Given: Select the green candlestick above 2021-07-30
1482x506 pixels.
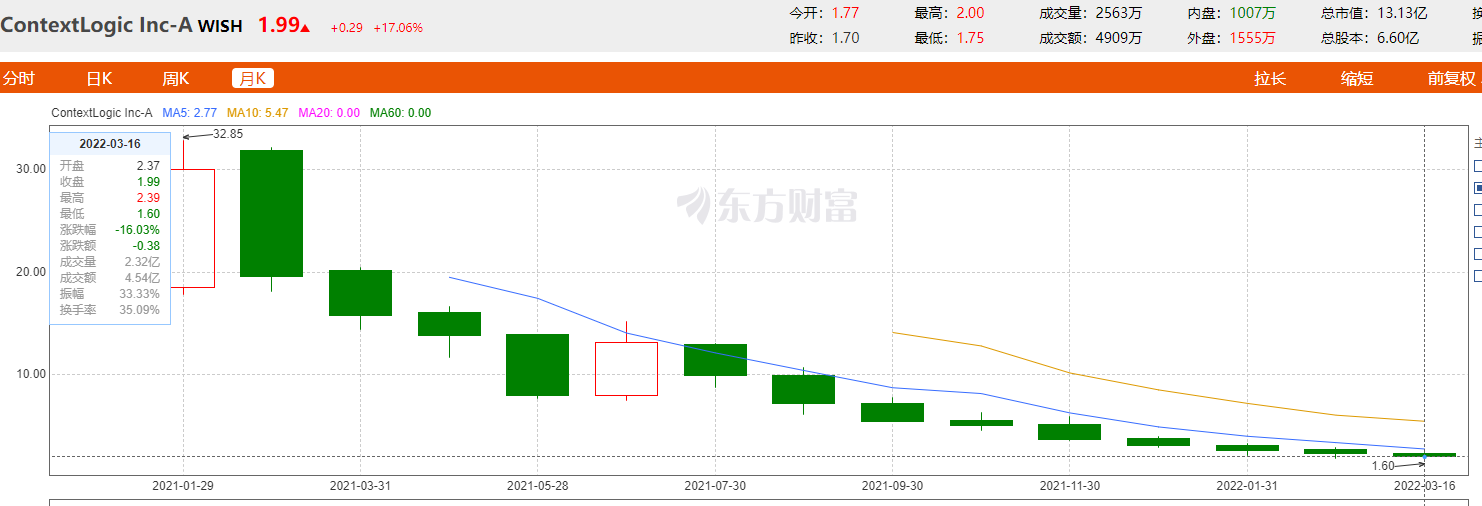Looking at the screenshot, I should point(715,360).
